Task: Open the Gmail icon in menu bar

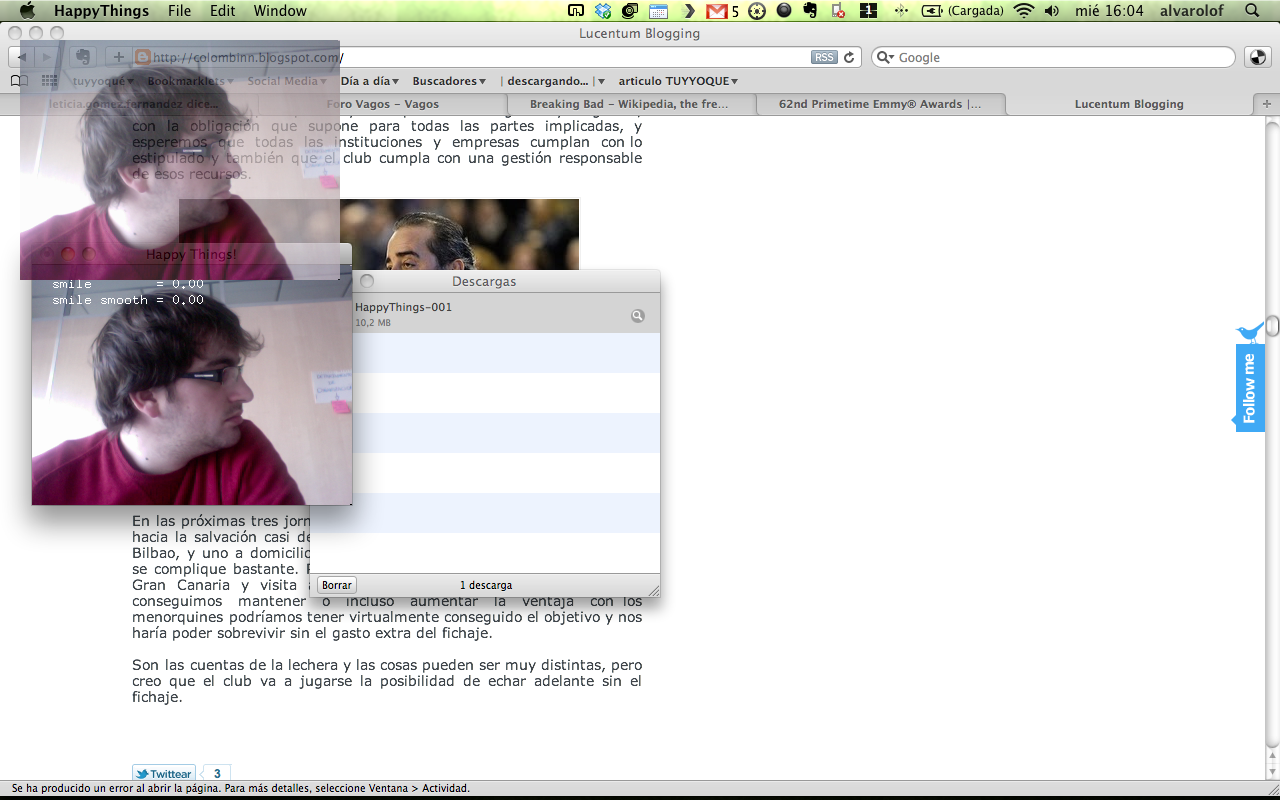Action: 717,11
